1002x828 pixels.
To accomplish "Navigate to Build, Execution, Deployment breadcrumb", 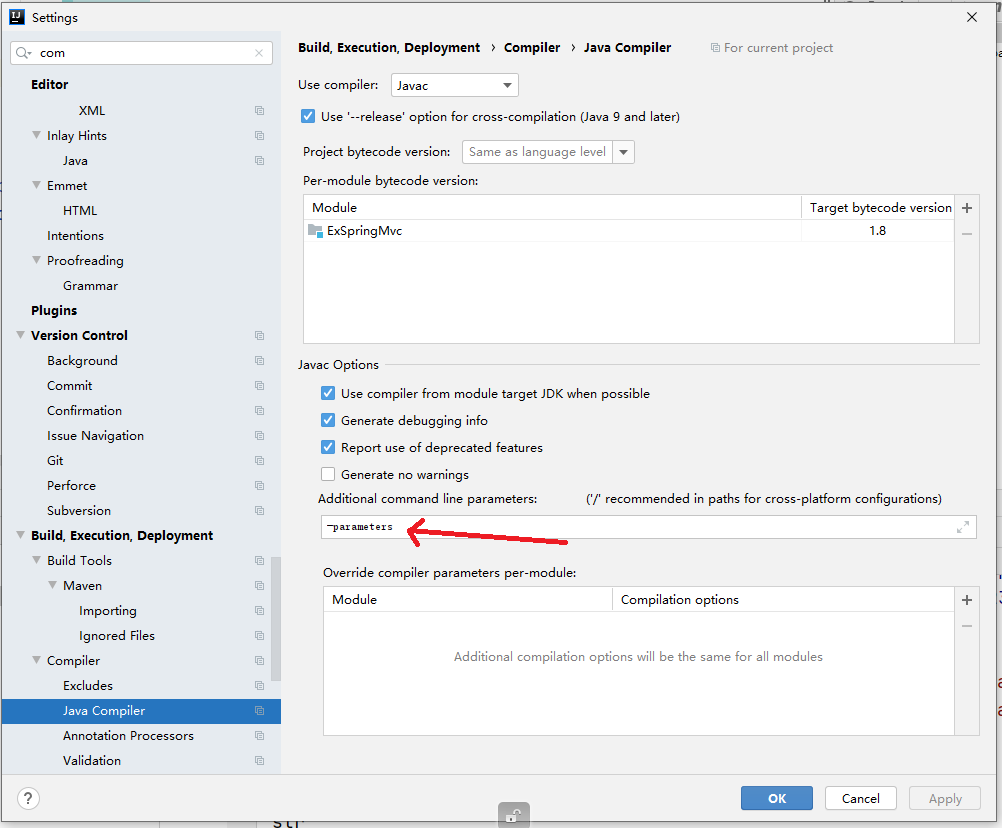I will point(389,48).
